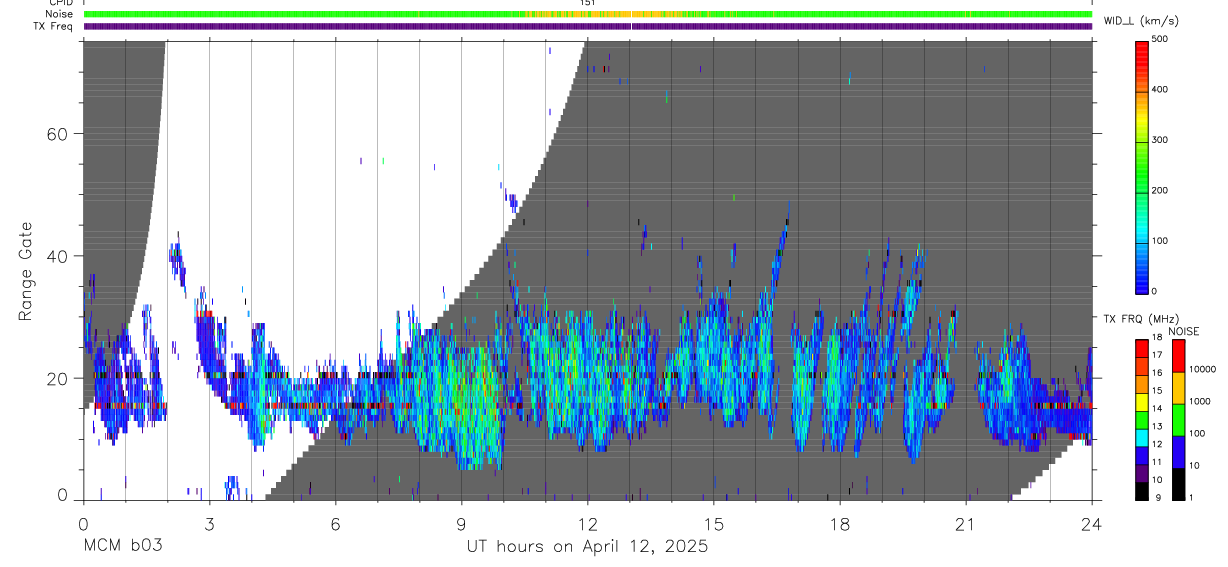Click the 12 hour mark on the UT axis
Screen dimensions: 1228x567
[588, 524]
